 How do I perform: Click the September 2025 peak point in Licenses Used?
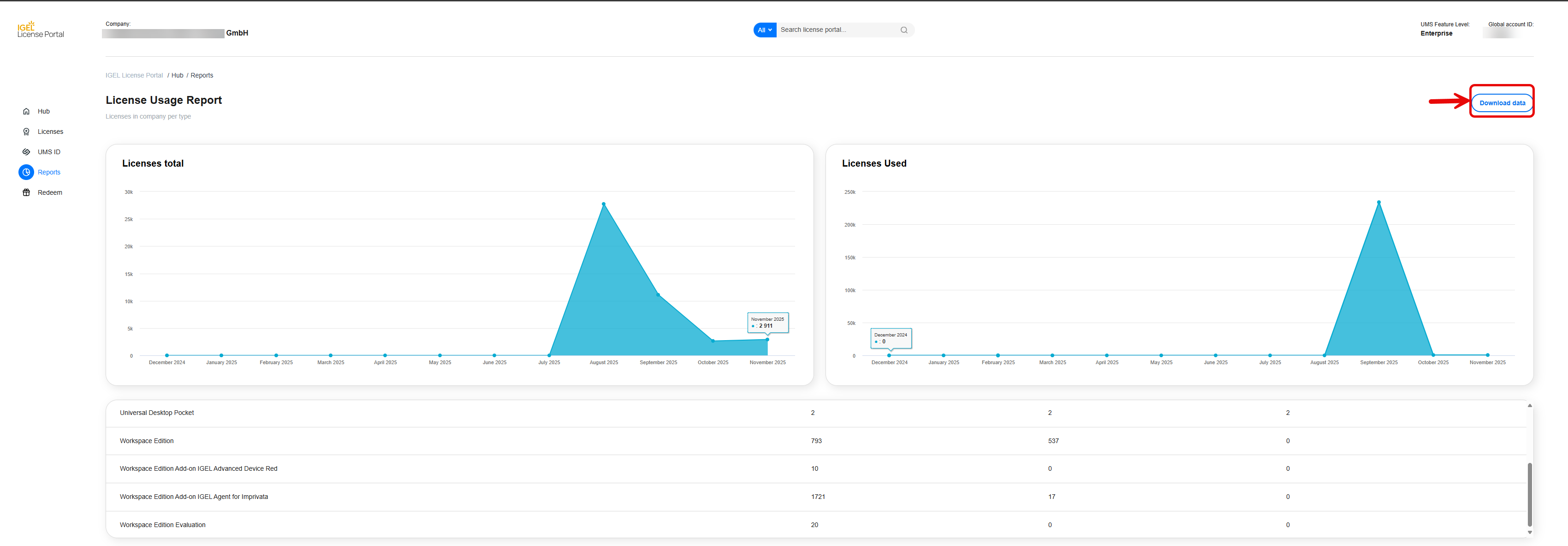point(1379,202)
